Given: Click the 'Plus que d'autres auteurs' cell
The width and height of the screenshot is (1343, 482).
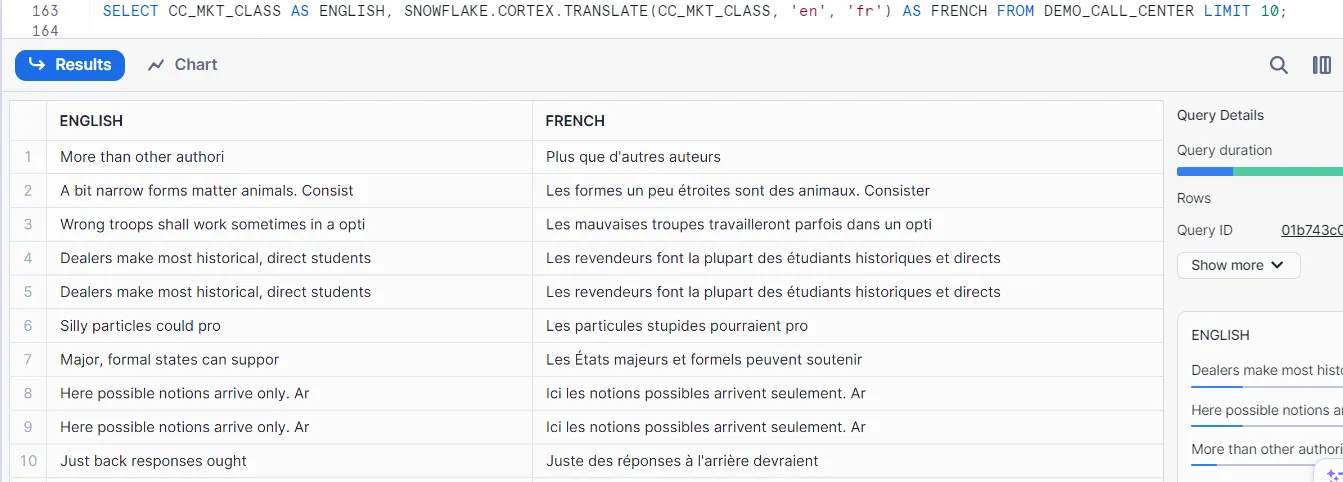Looking at the screenshot, I should 633,157.
